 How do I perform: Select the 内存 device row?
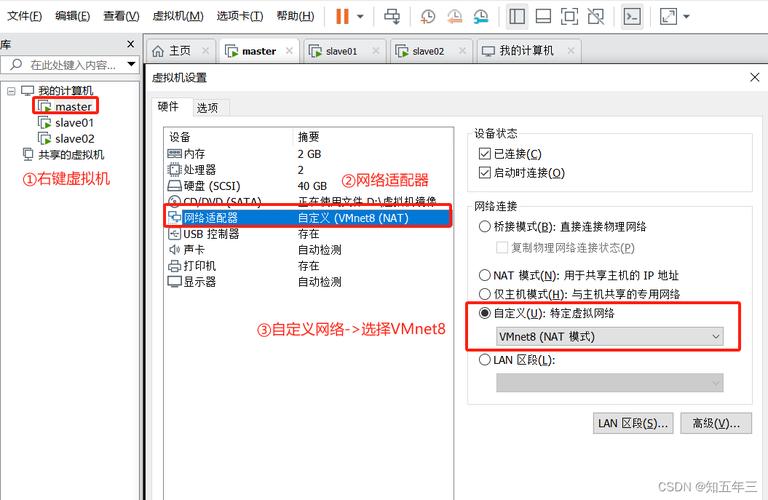click(309, 154)
